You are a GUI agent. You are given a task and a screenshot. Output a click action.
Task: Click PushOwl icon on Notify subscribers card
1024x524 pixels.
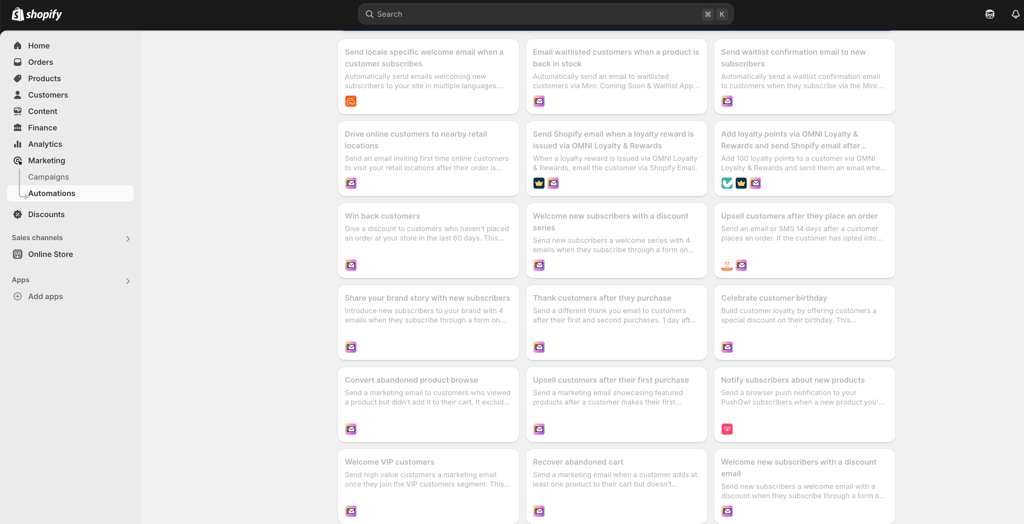click(727, 429)
